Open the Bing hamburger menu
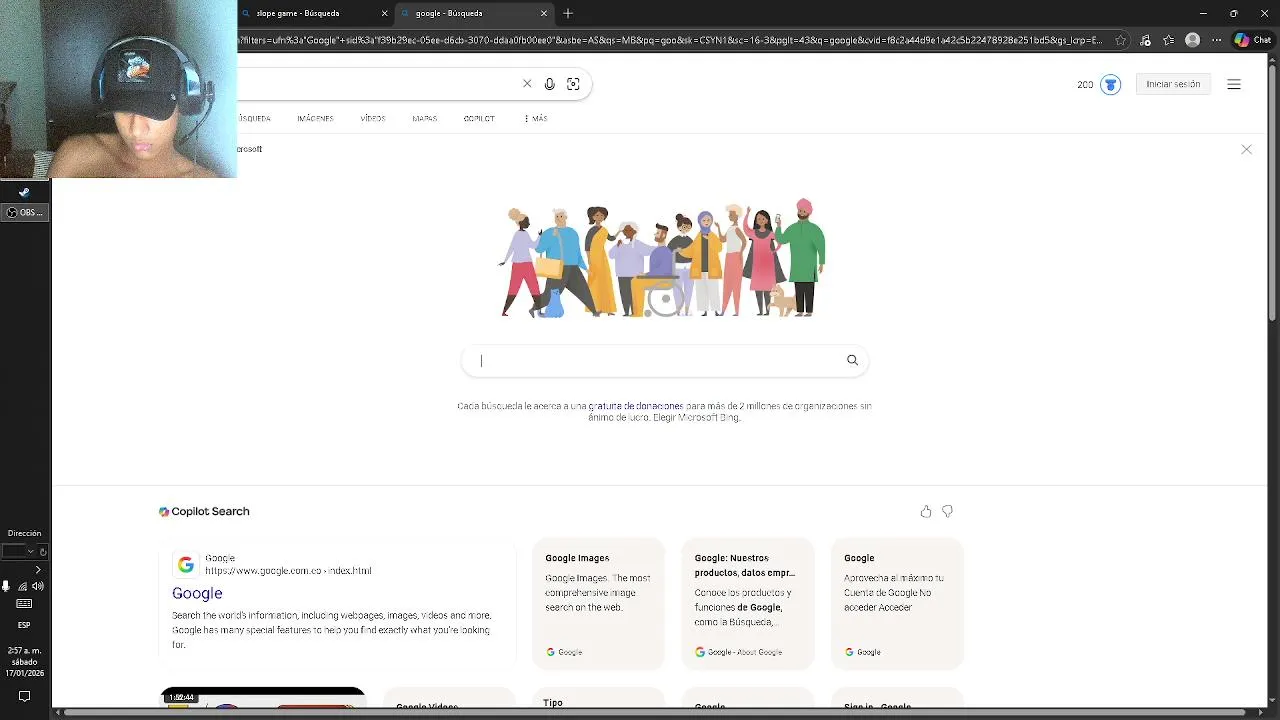Screen dimensions: 1280x720 1234,84
